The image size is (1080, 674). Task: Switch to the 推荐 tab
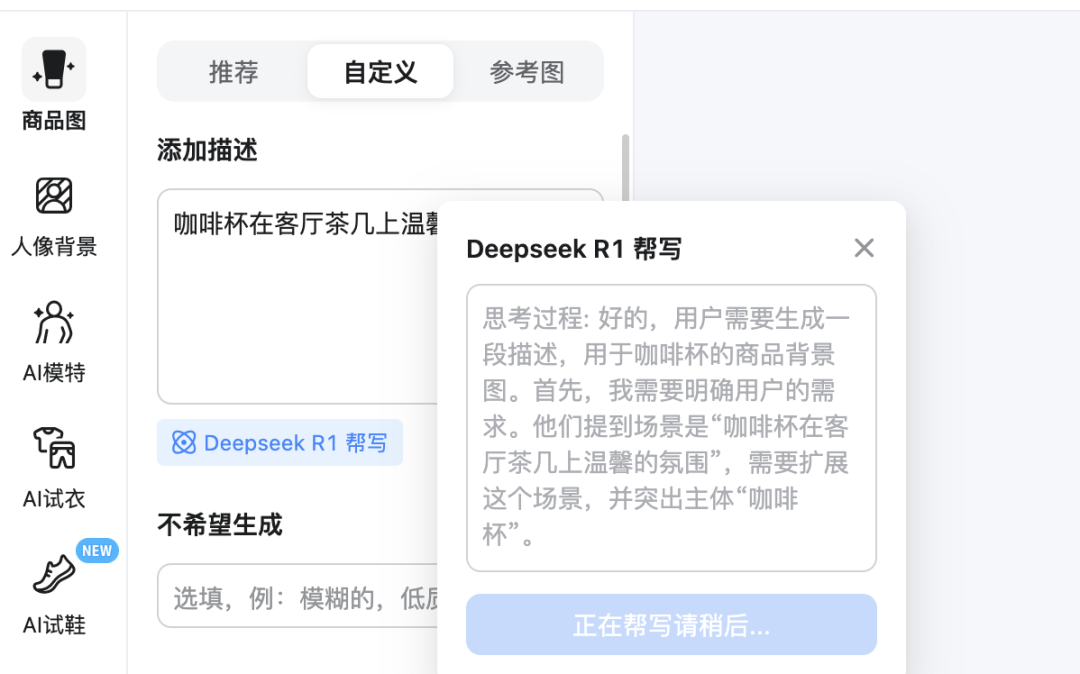[233, 72]
